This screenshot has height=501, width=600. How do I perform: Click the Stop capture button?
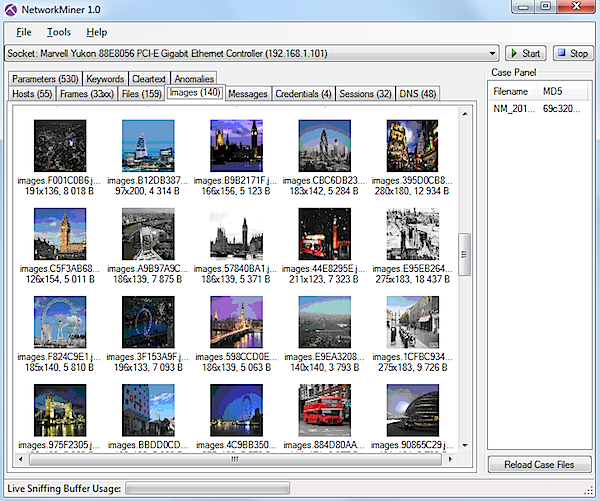[x=573, y=53]
